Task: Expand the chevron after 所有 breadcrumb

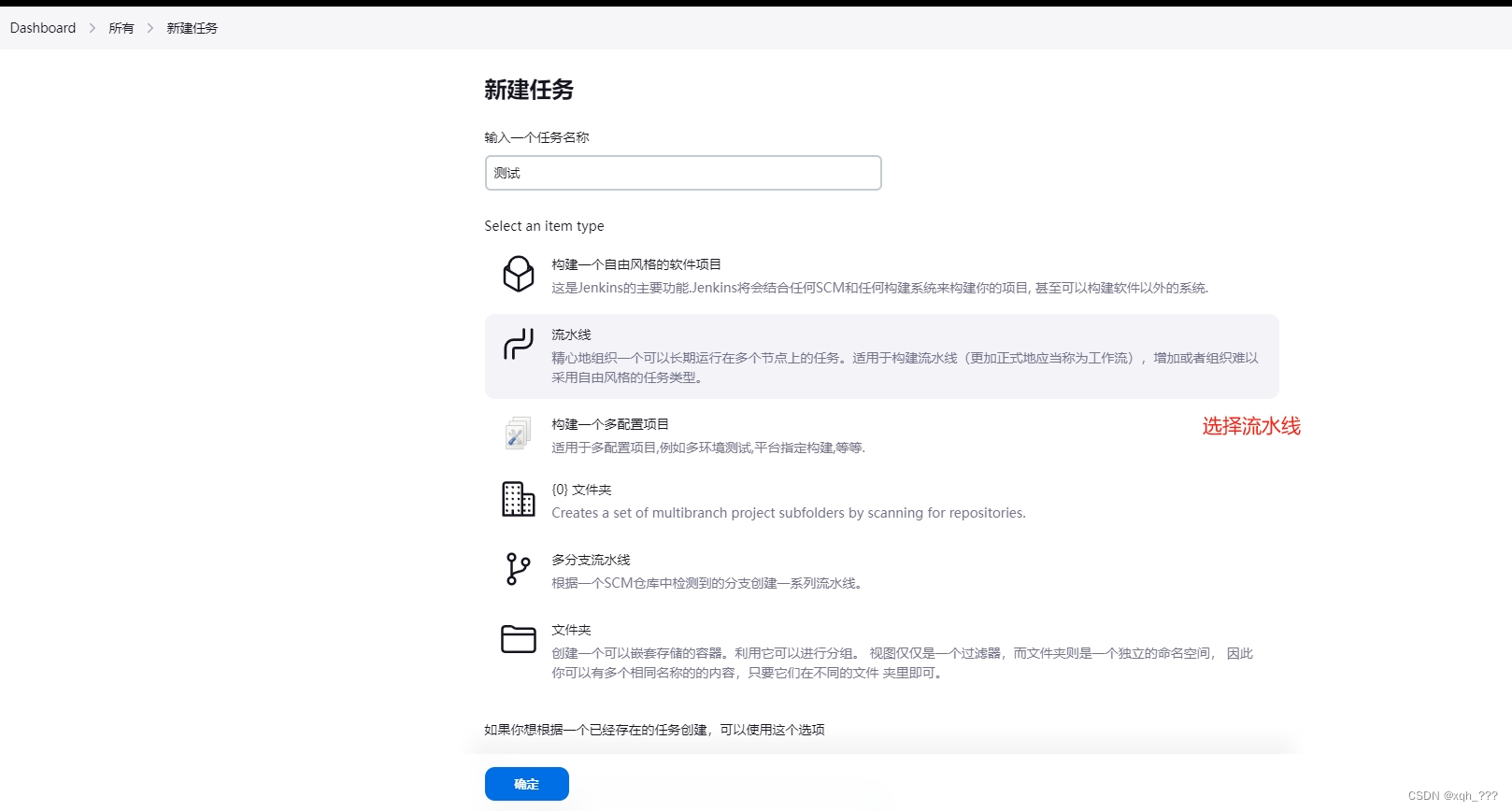Action: (150, 28)
